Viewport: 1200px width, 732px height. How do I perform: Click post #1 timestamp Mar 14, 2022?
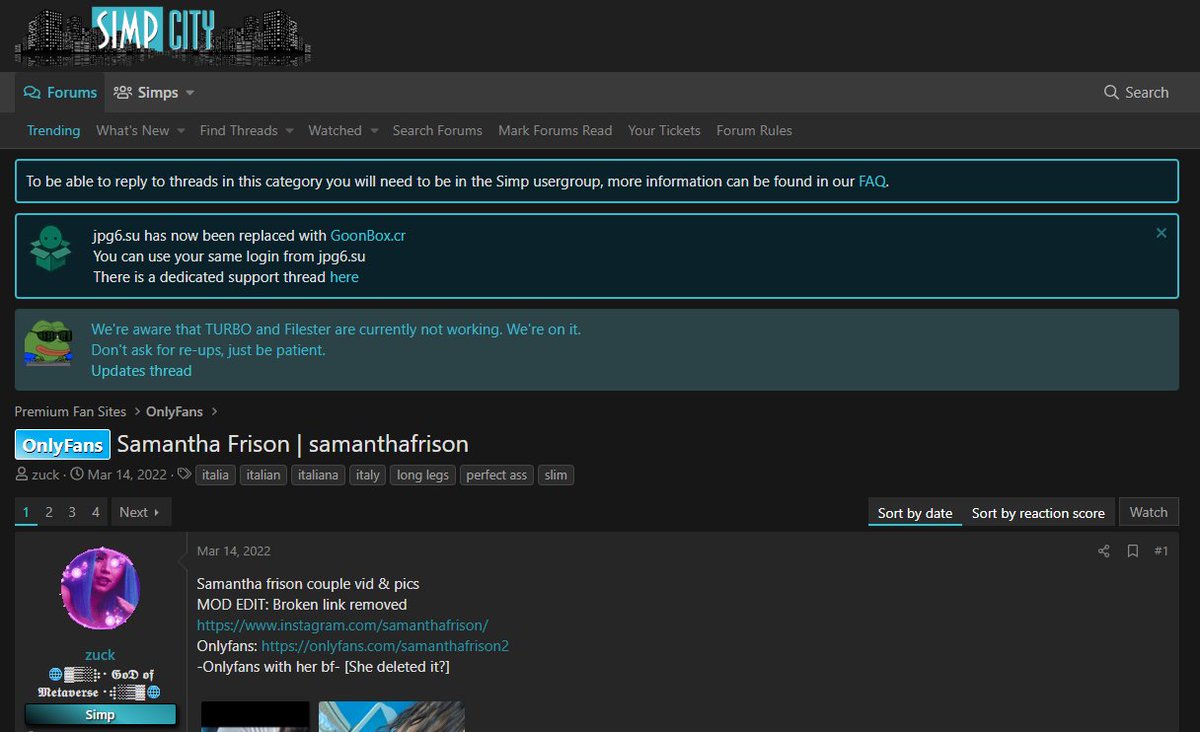[x=234, y=551]
